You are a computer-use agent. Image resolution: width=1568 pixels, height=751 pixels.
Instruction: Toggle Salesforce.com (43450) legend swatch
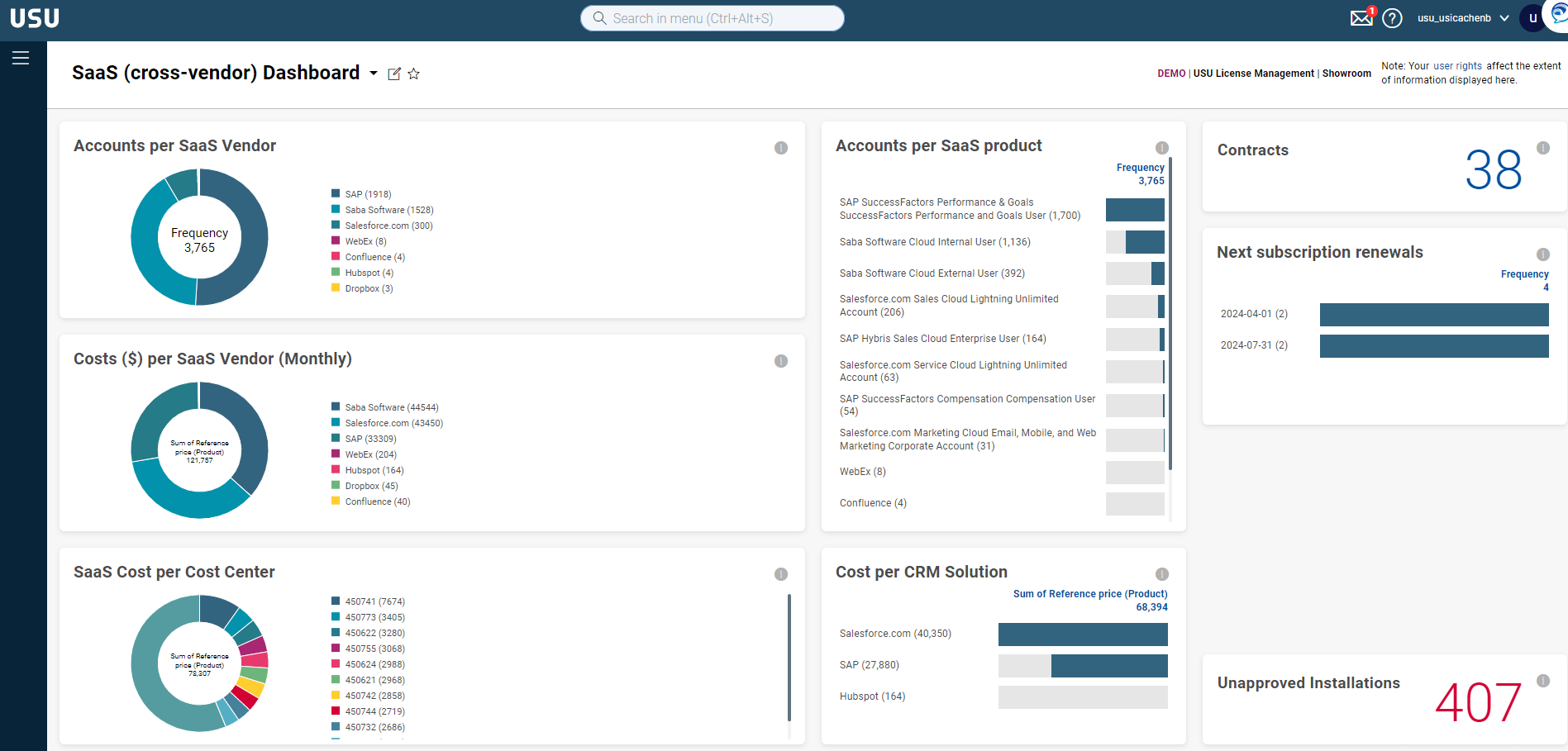click(x=336, y=422)
